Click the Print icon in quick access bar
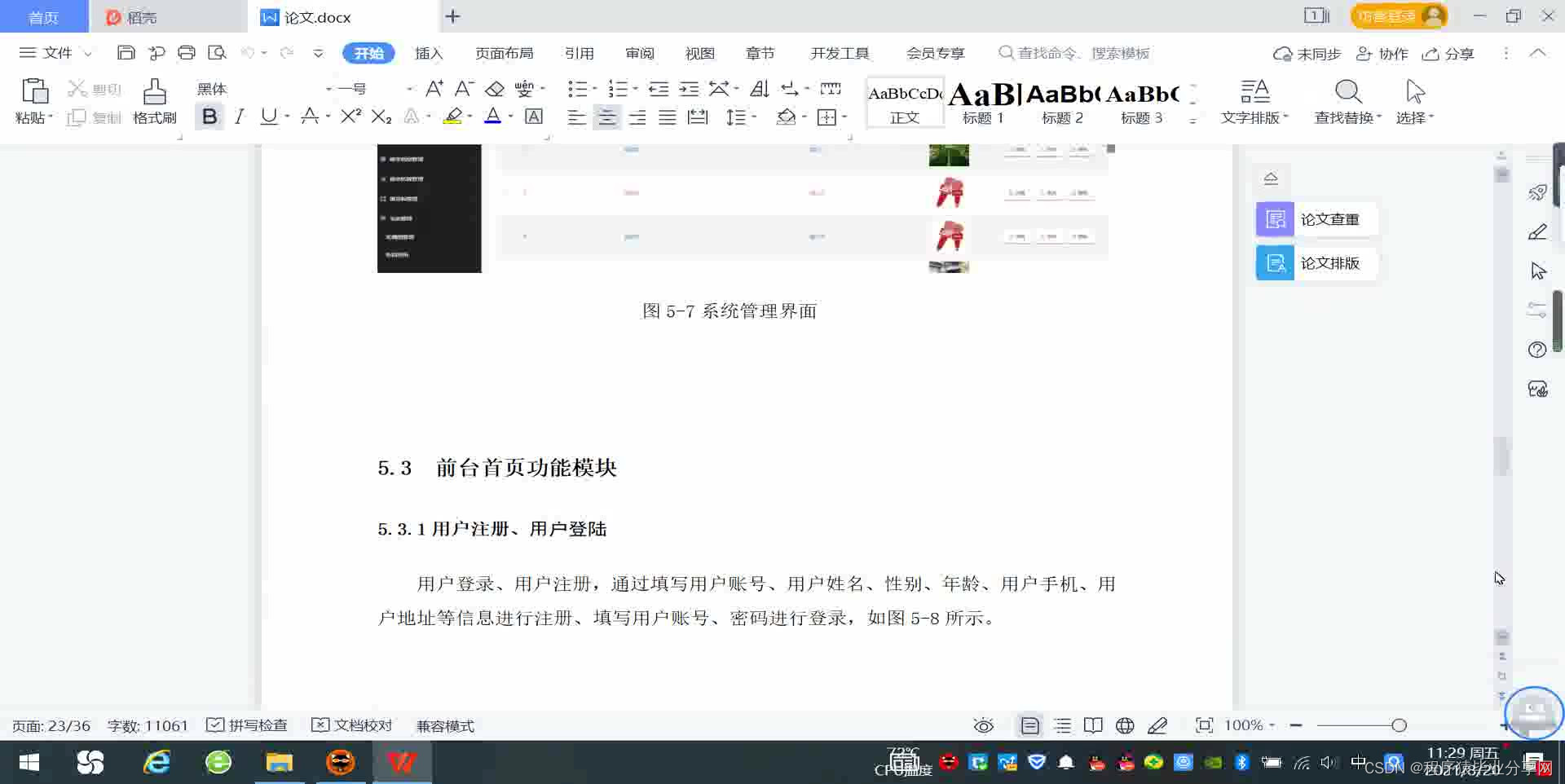 click(187, 53)
